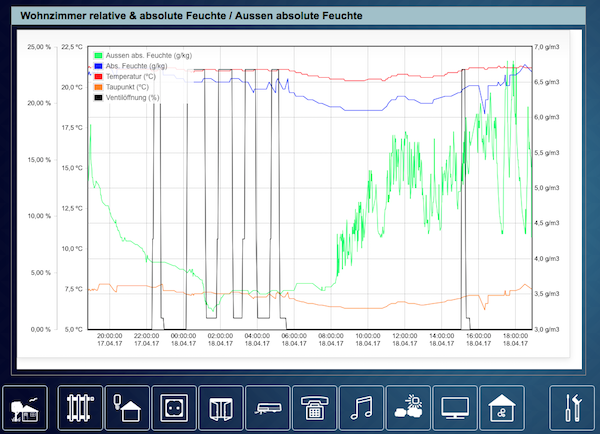Image resolution: width=600 pixels, height=434 pixels.
Task: Click the 14:00:00 18.04.17 time label
Action: point(442,339)
